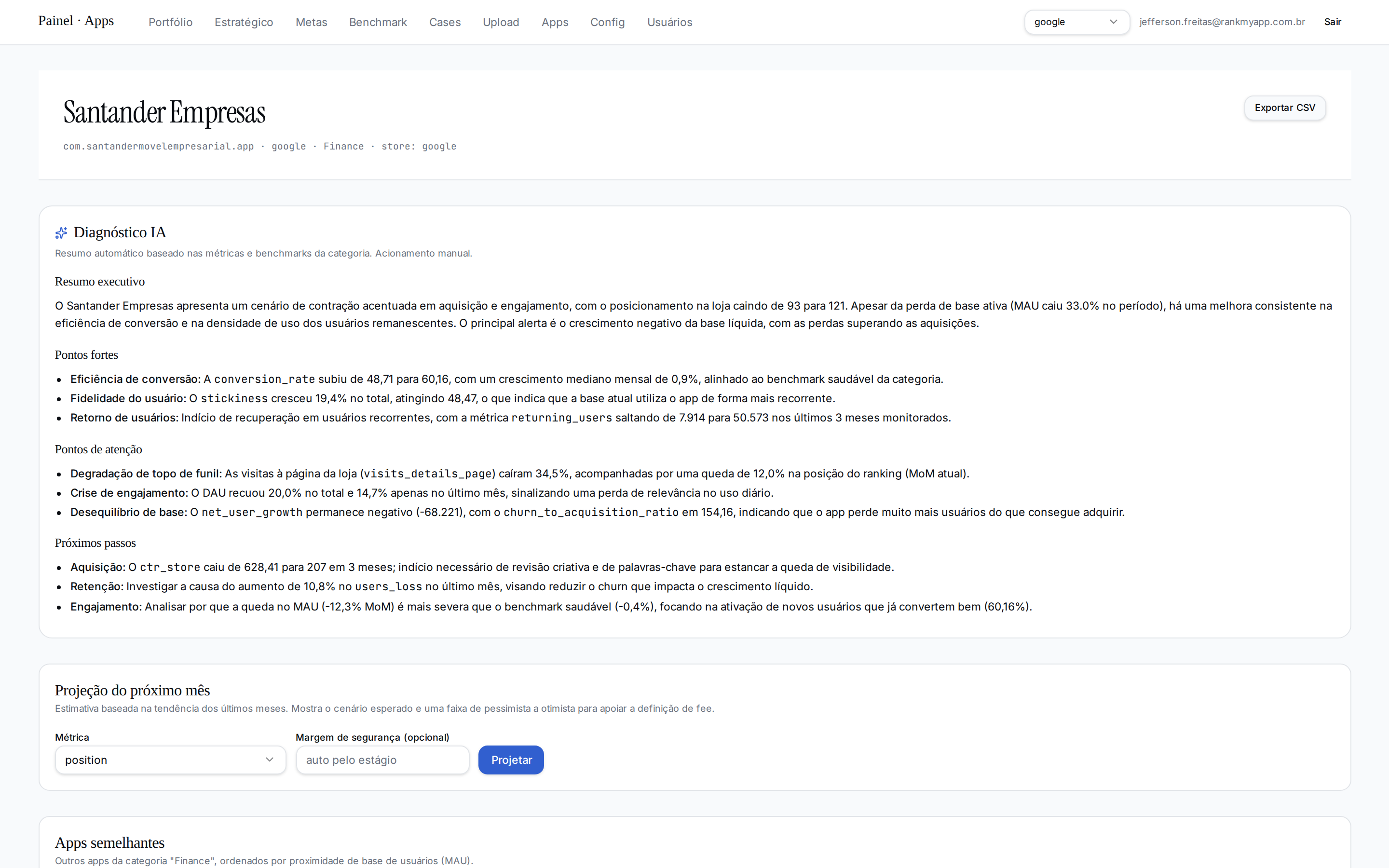
Task: Click the Sair logout link
Action: tap(1332, 22)
